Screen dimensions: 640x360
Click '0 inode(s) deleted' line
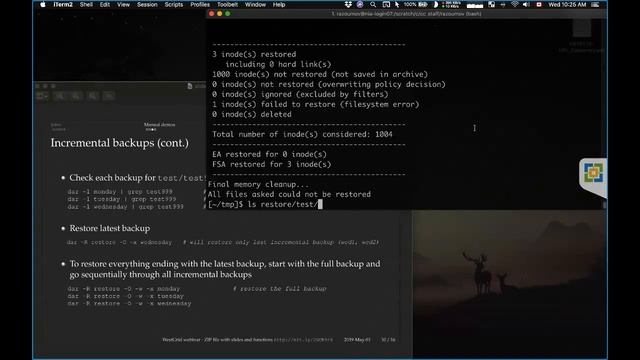[252, 114]
